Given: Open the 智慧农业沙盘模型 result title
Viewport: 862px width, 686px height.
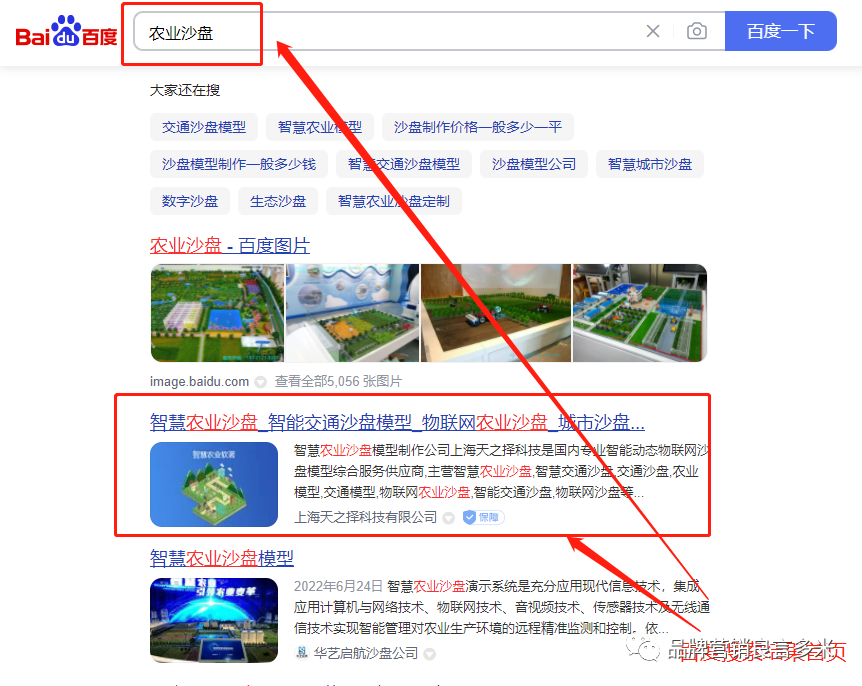Looking at the screenshot, I should (222, 558).
